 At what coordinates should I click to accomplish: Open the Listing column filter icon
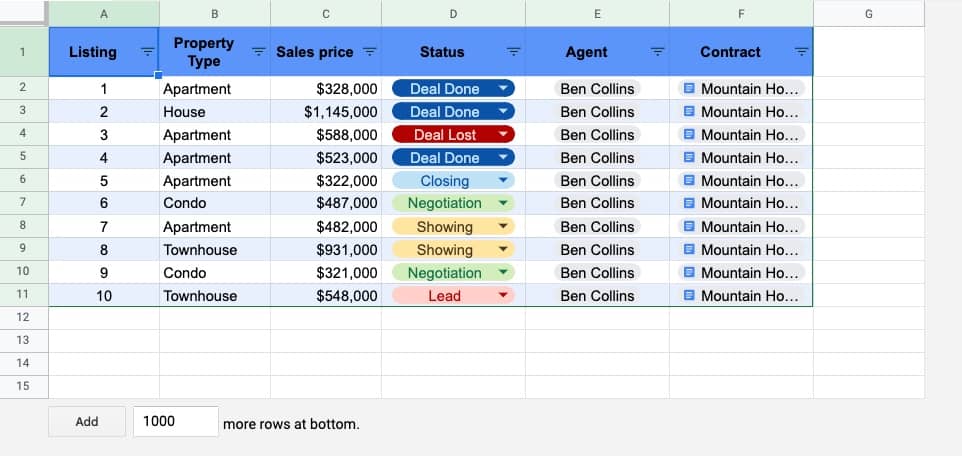point(147,52)
